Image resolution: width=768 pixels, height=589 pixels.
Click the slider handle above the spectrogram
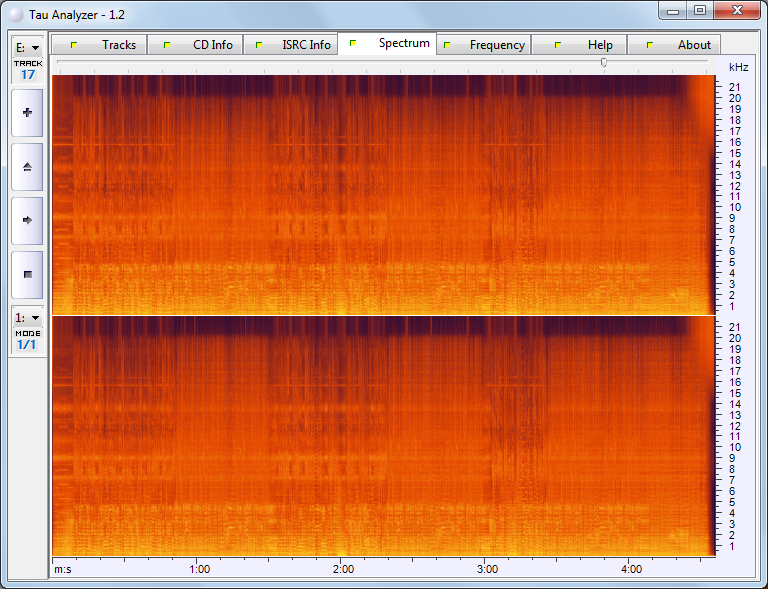[603, 62]
